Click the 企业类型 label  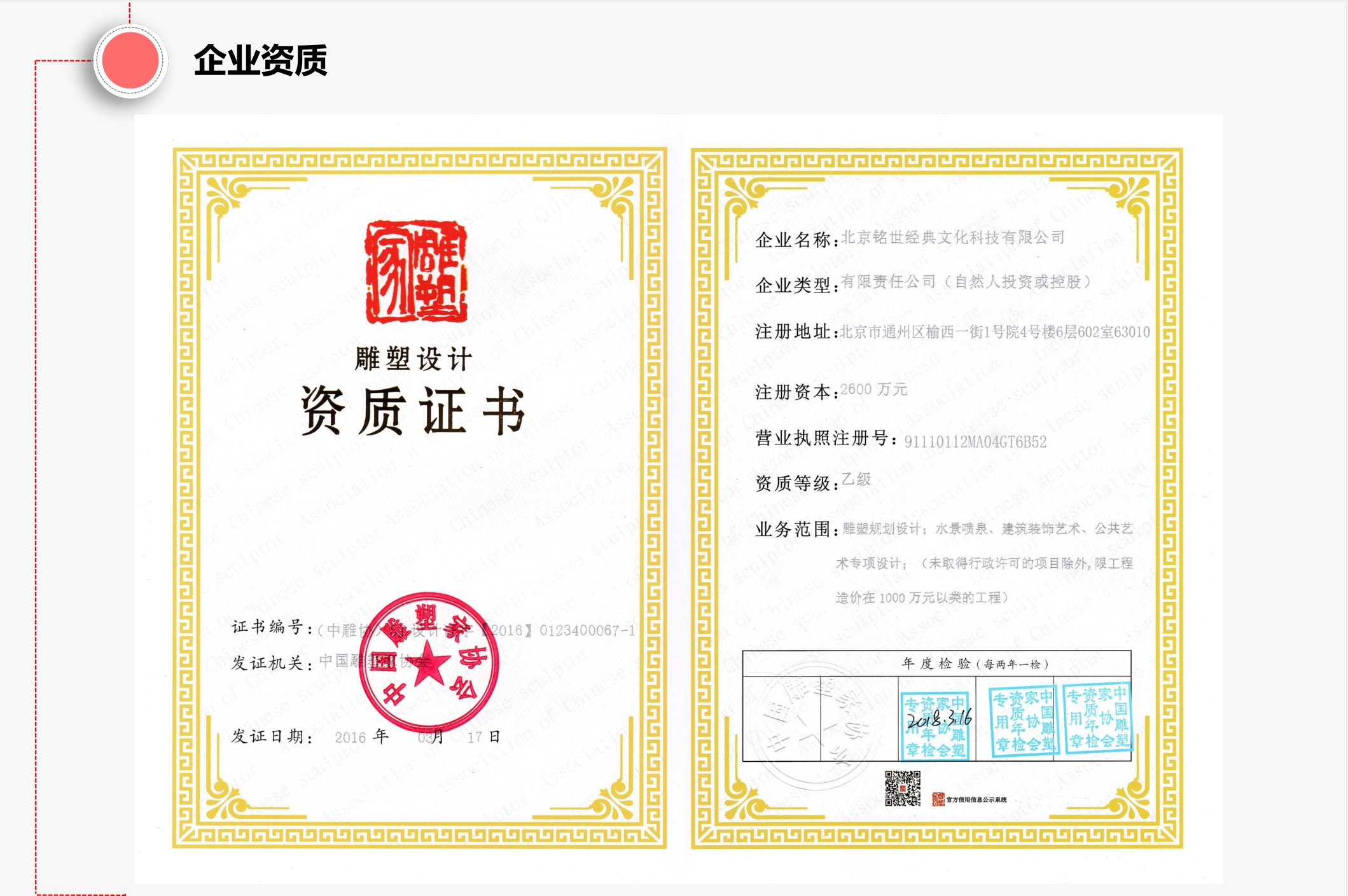click(x=793, y=285)
